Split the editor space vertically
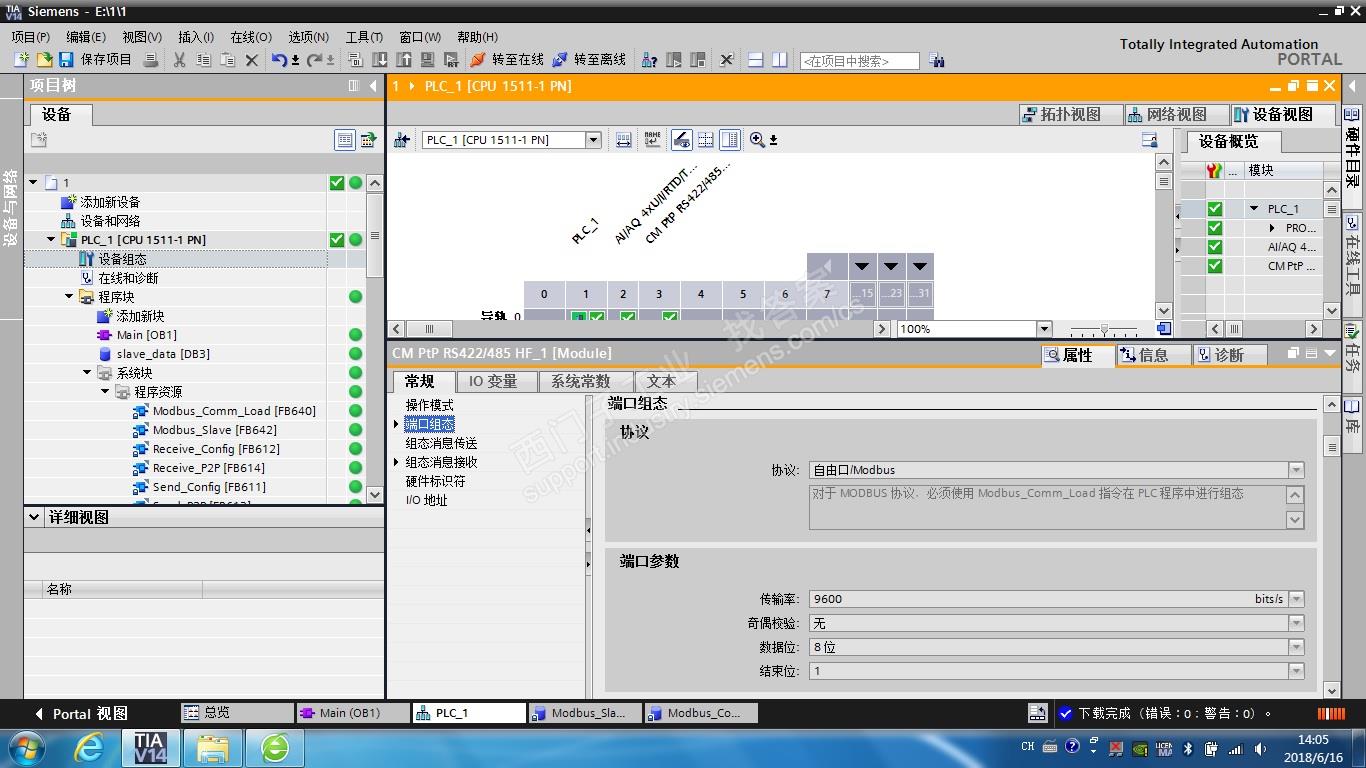1366x768 pixels. [x=780, y=60]
